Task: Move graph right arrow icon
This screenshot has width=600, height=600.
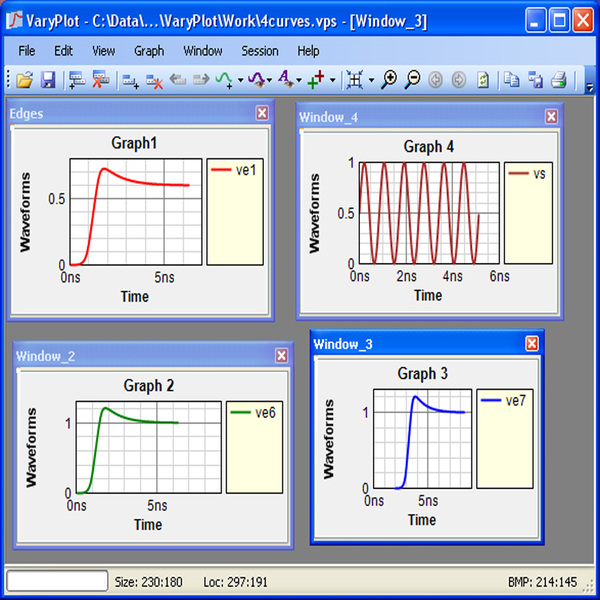Action: click(201, 80)
